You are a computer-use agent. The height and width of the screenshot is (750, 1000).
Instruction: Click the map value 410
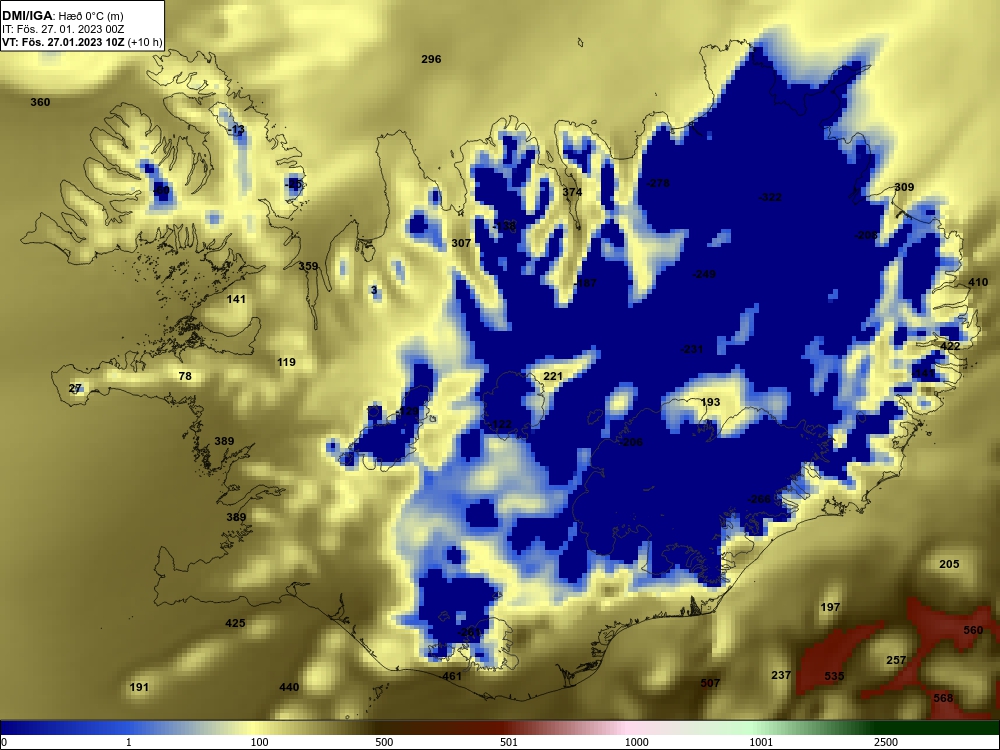978,282
